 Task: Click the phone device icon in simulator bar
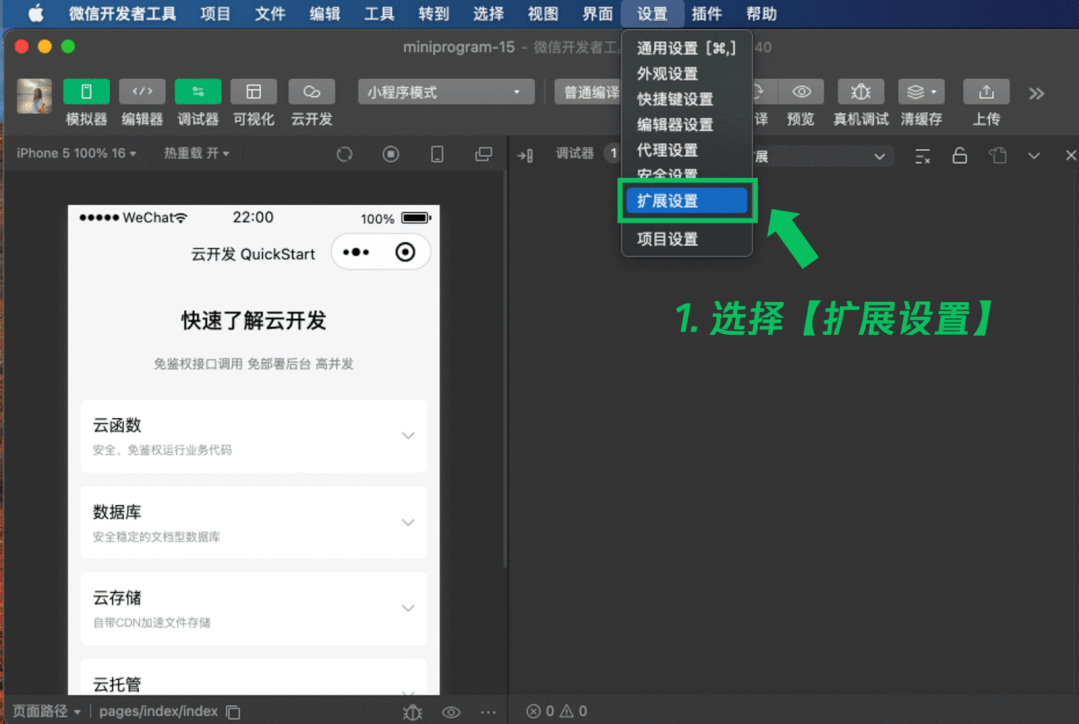click(x=437, y=154)
